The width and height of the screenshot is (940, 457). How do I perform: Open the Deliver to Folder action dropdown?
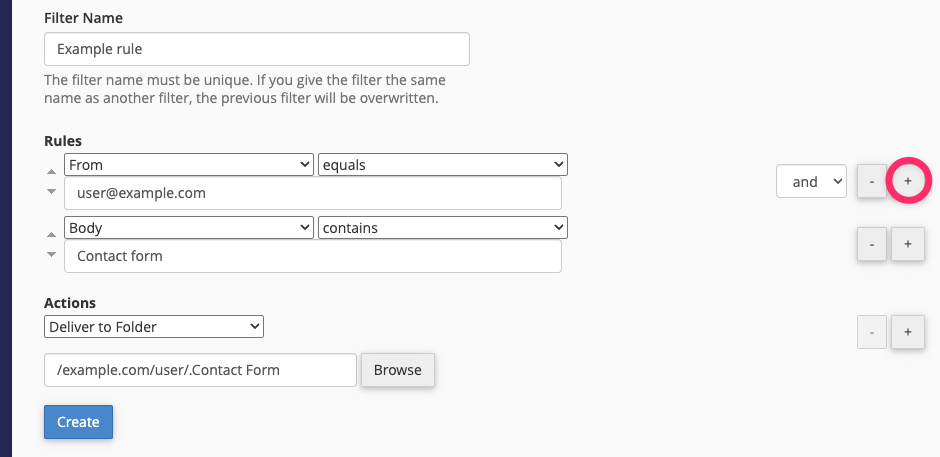point(154,326)
